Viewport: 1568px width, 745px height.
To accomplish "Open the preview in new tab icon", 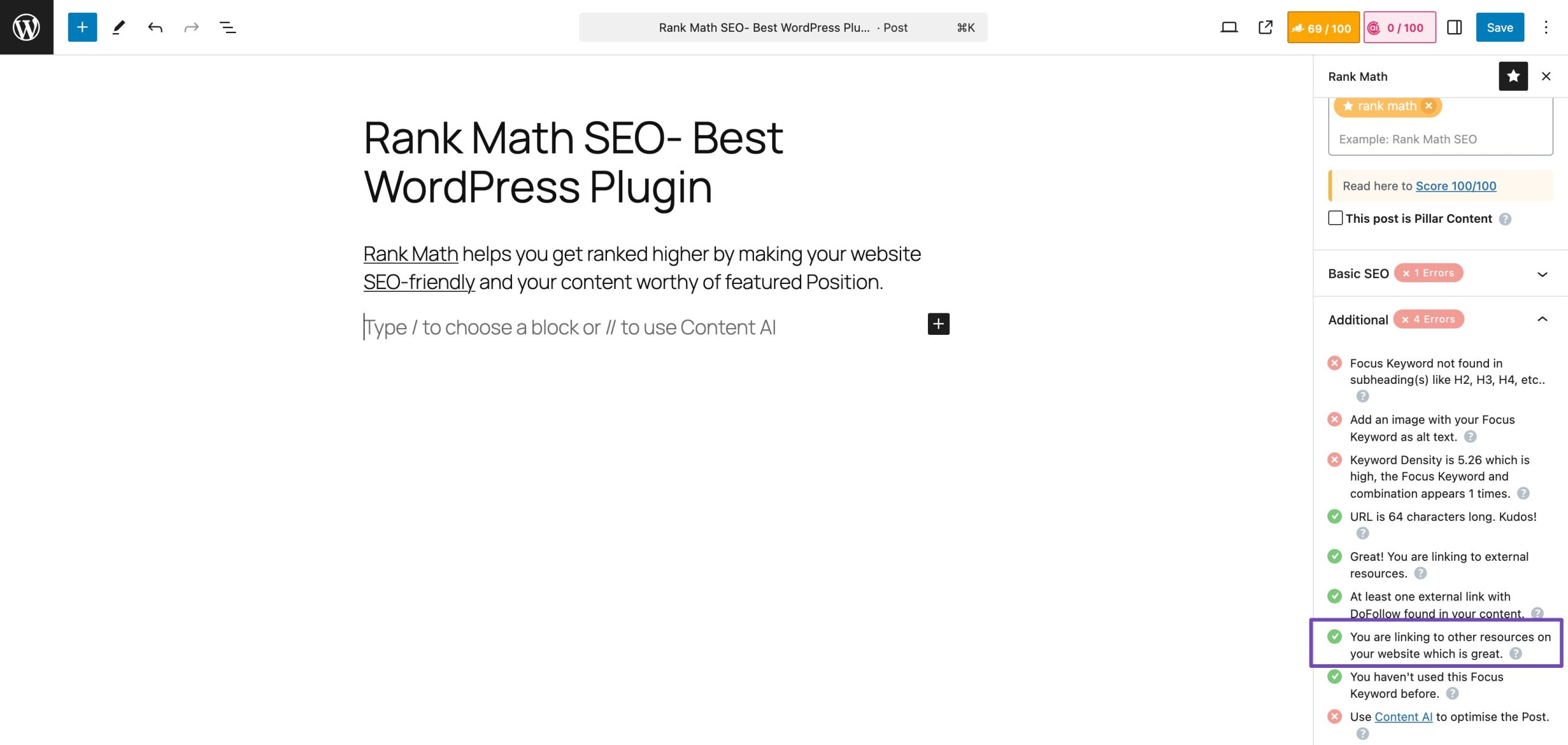I will click(x=1264, y=27).
